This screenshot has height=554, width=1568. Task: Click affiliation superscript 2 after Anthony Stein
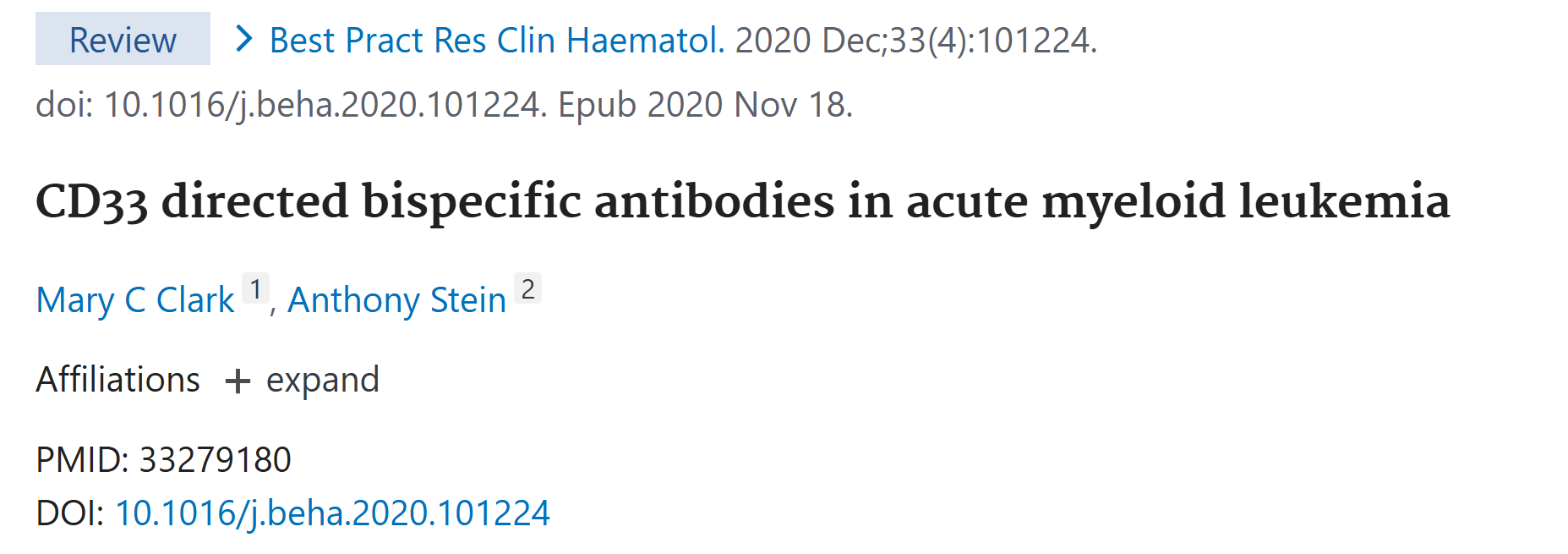pyautogui.click(x=528, y=288)
